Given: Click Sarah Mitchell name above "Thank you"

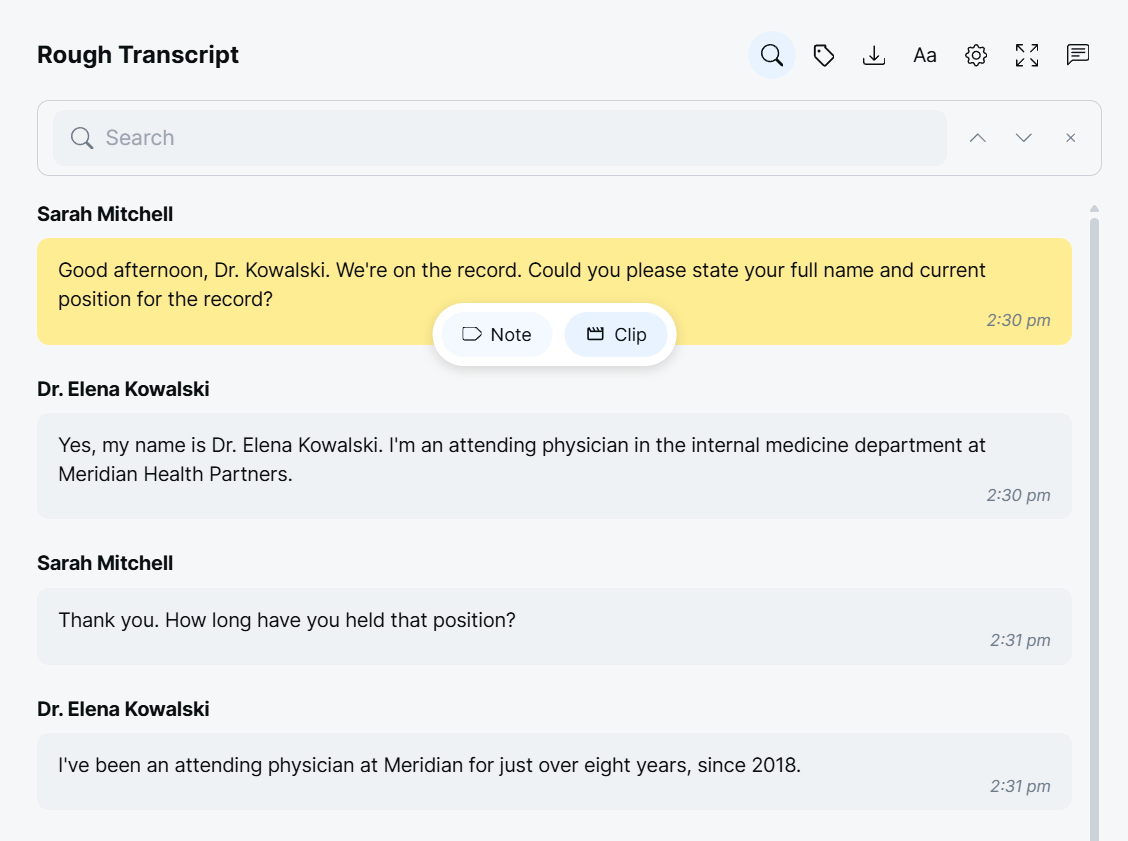Looking at the screenshot, I should [x=105, y=563].
